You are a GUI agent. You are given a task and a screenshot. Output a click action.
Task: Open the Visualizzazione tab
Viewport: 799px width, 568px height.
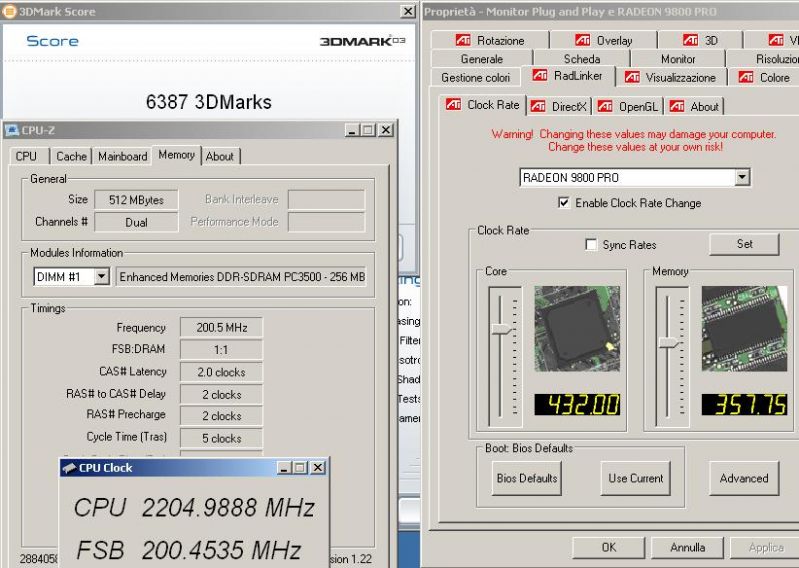pos(670,77)
